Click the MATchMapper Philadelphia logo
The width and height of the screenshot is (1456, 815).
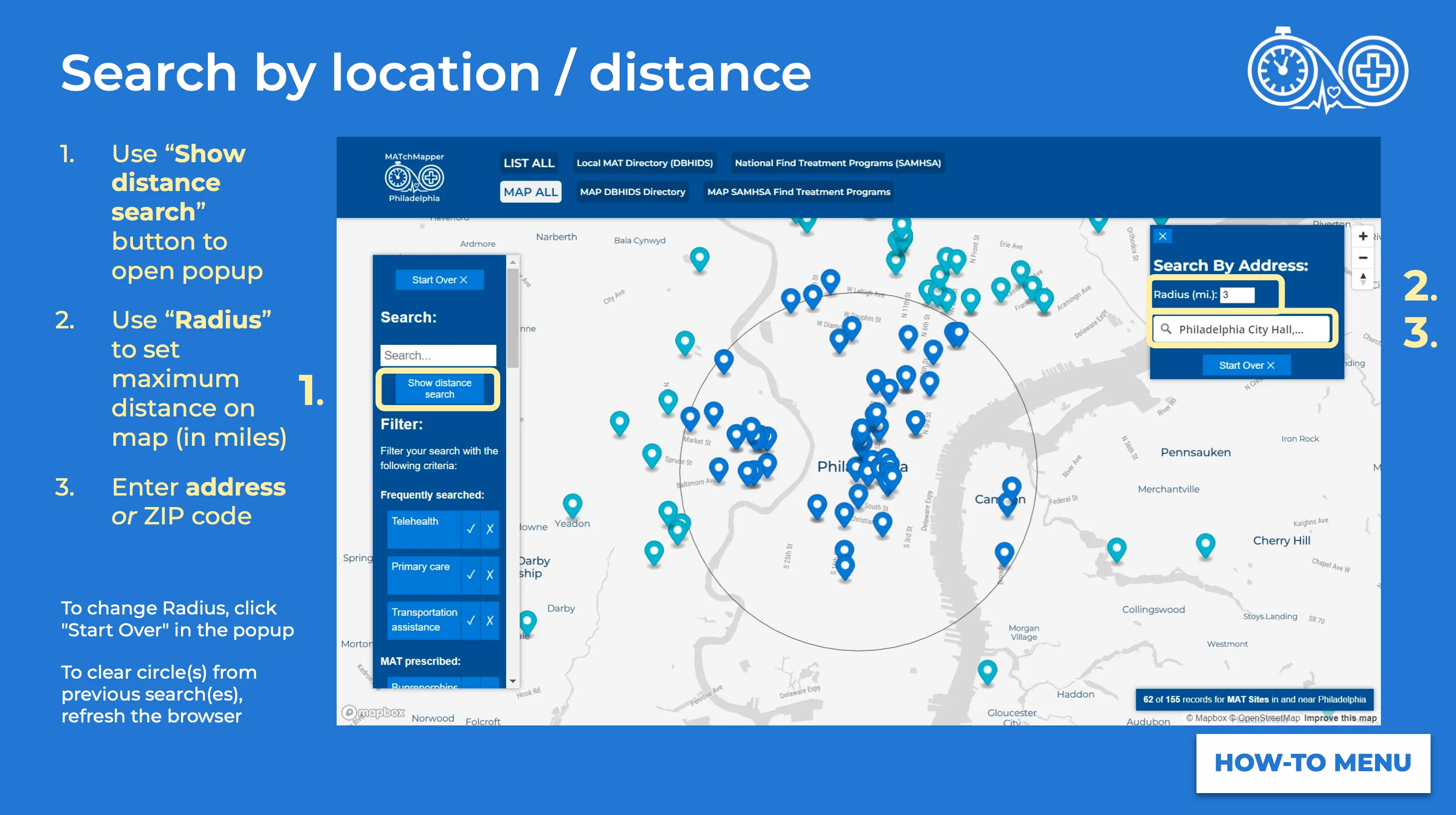[414, 178]
